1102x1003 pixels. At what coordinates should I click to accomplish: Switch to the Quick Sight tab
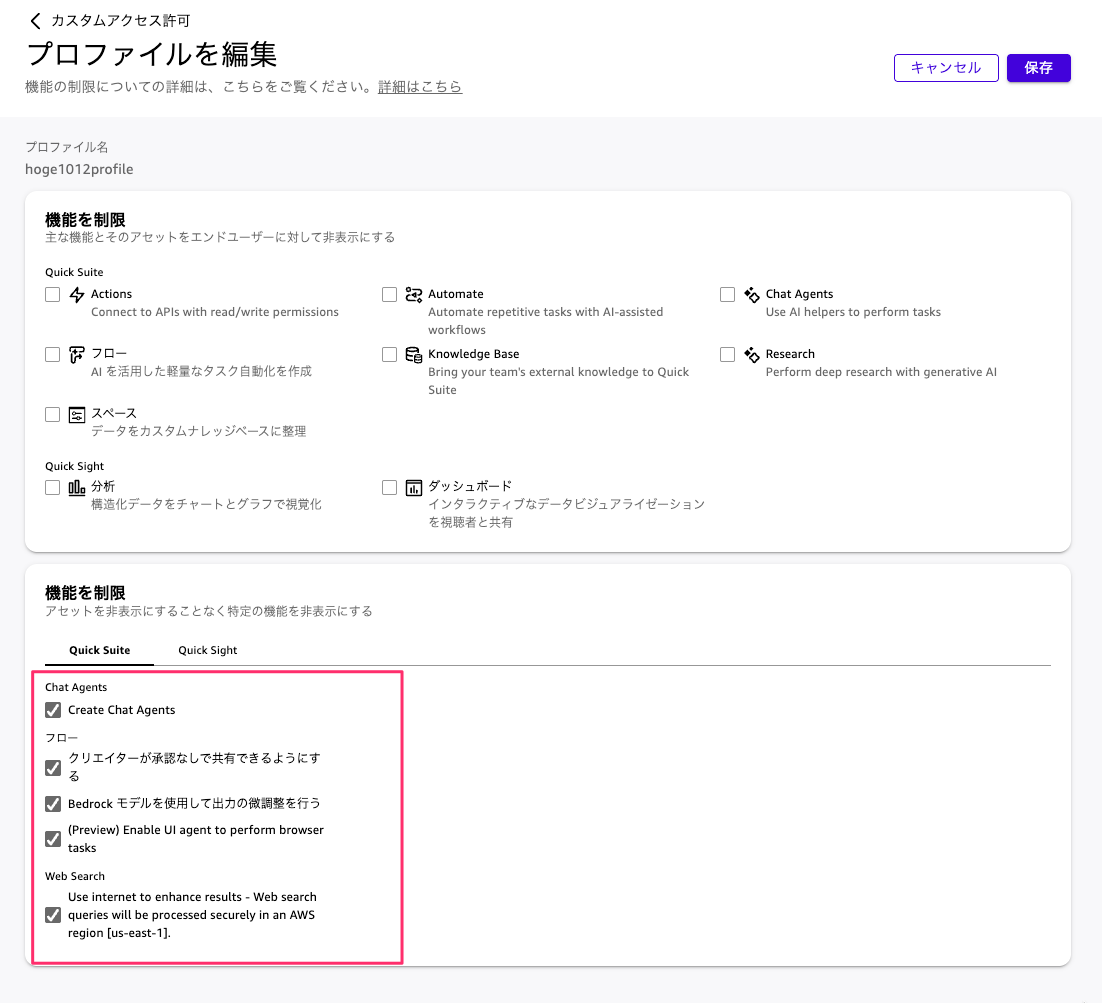(208, 650)
